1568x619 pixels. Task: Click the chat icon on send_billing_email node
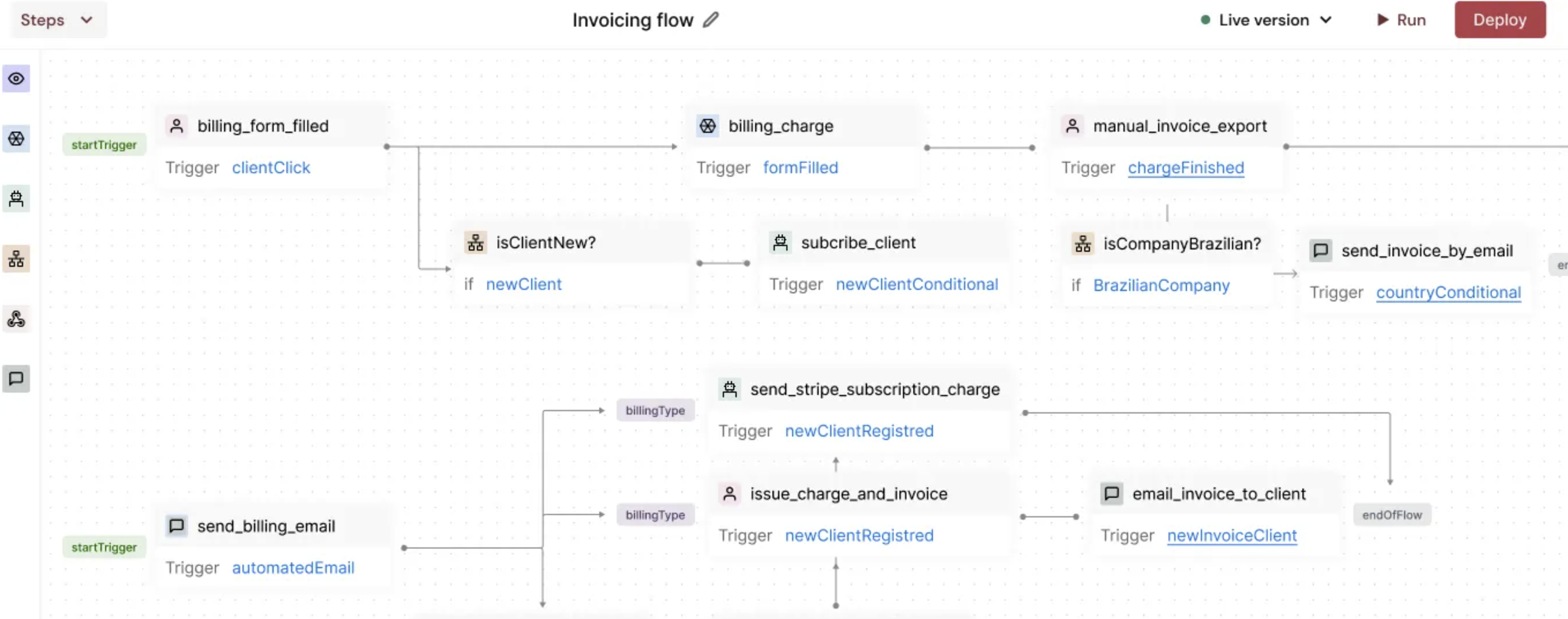point(177,526)
